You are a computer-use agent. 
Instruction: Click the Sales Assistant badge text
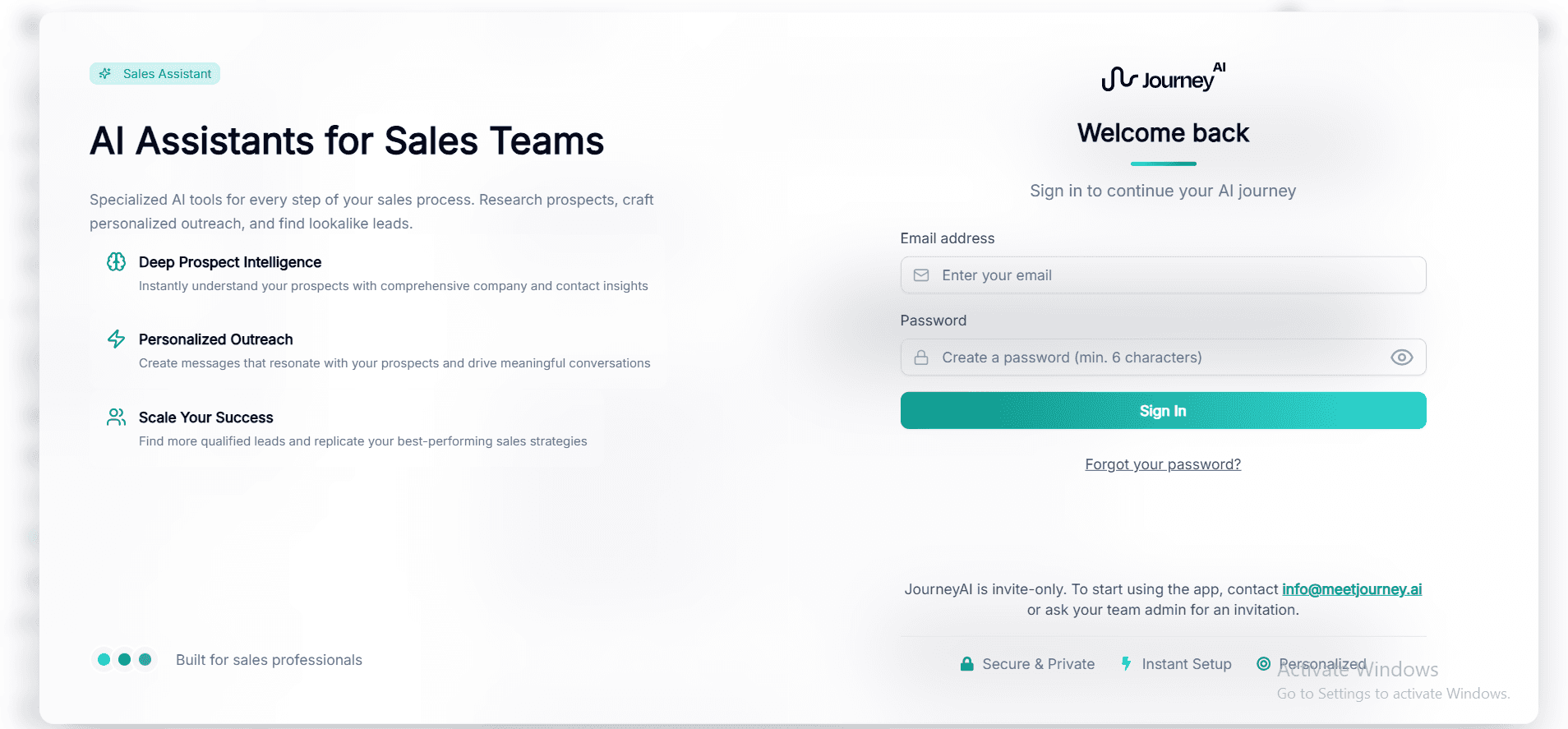click(x=167, y=74)
